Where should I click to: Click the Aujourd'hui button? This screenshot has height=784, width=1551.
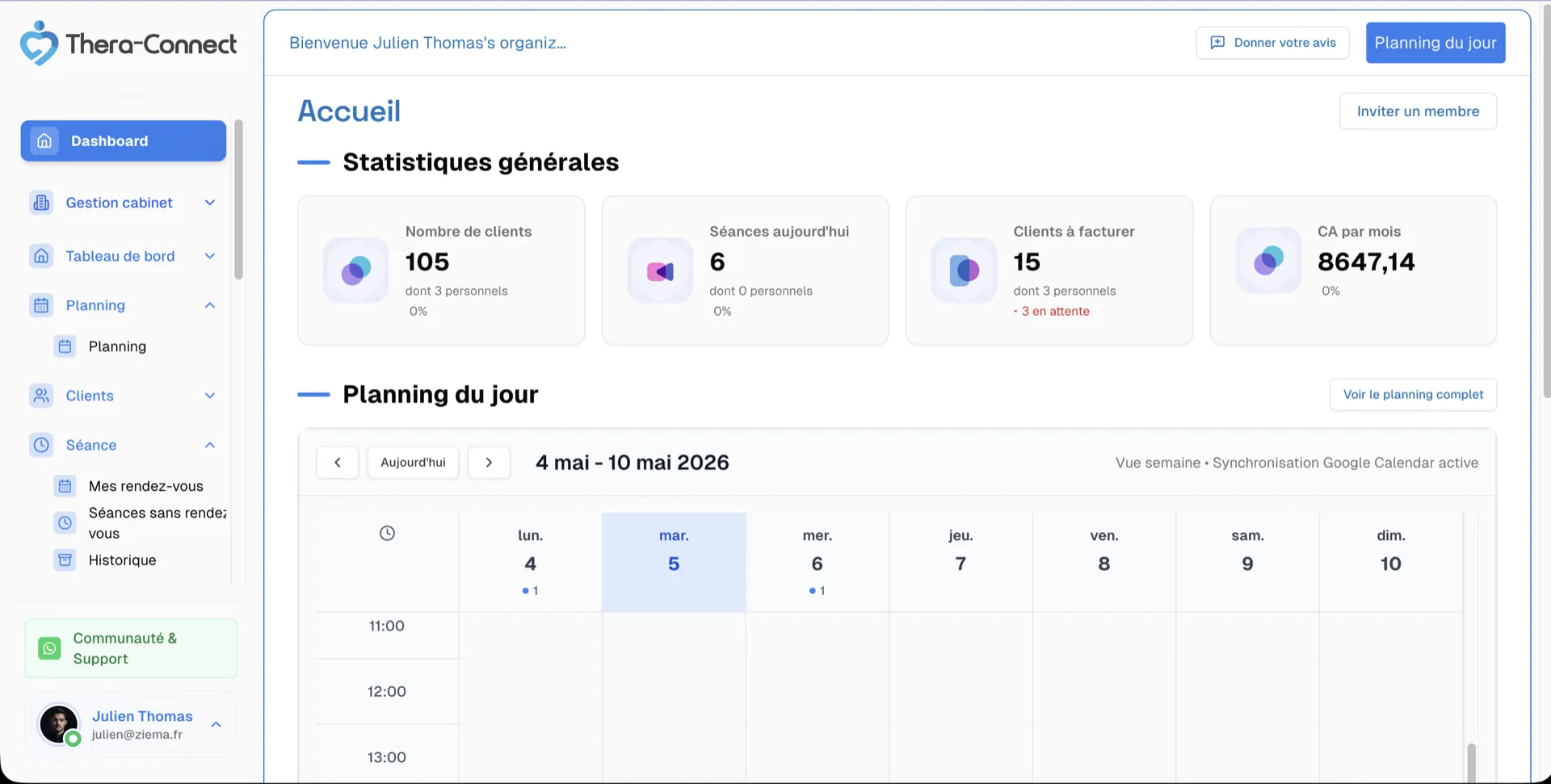pyautogui.click(x=413, y=463)
